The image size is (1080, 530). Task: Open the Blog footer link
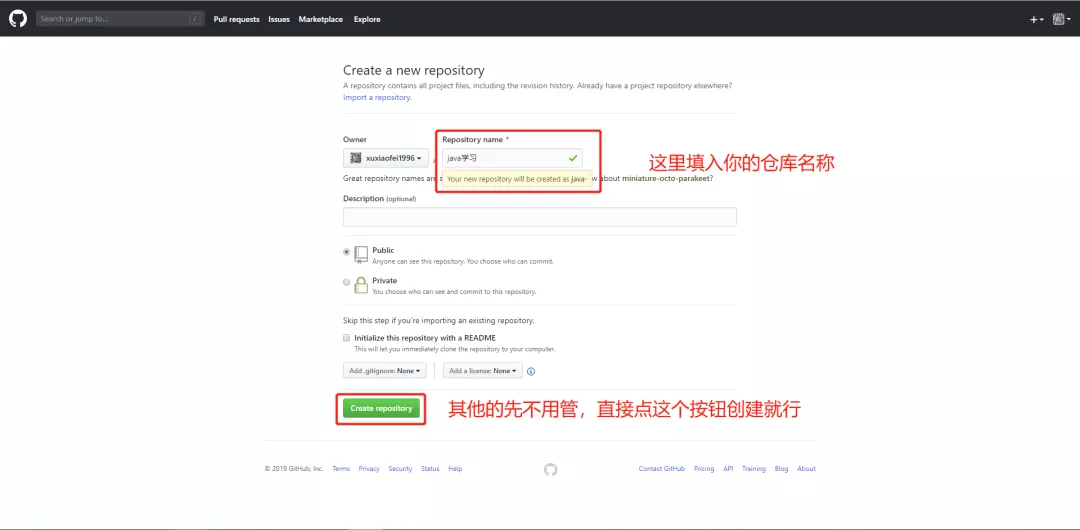[781, 469]
